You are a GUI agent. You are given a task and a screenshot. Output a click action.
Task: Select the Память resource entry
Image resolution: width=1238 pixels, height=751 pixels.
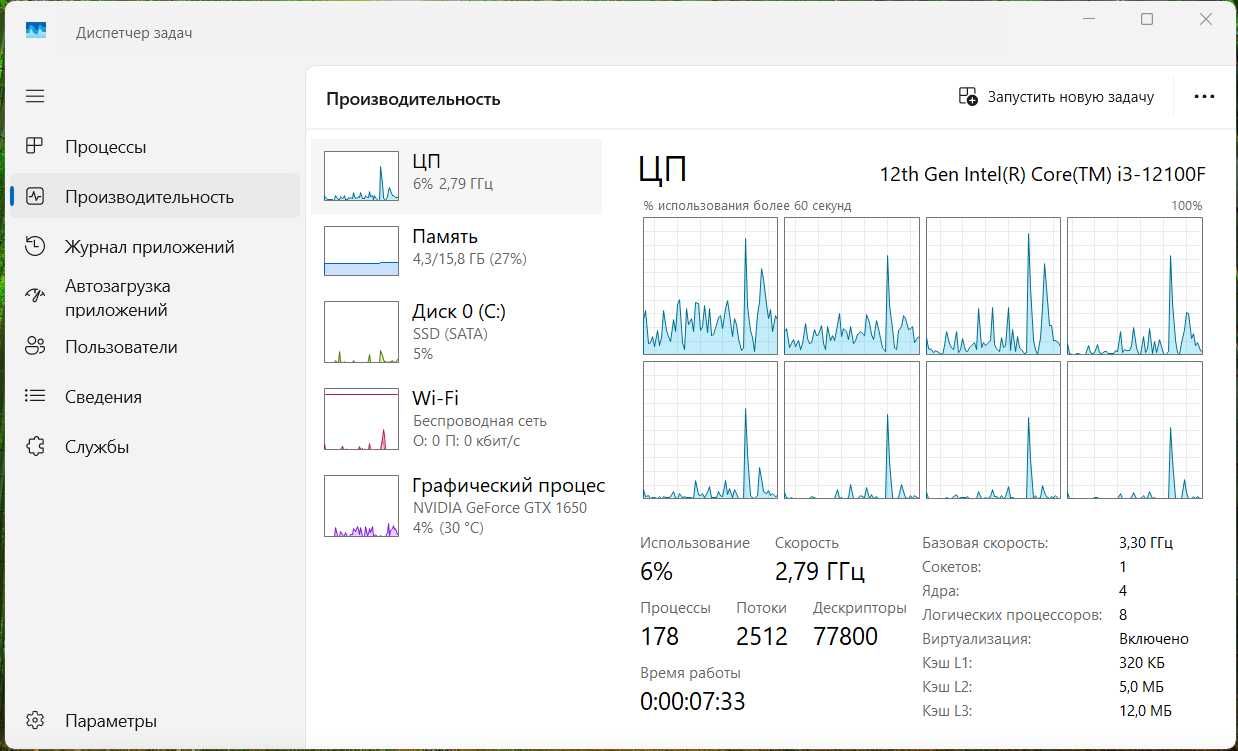[456, 250]
